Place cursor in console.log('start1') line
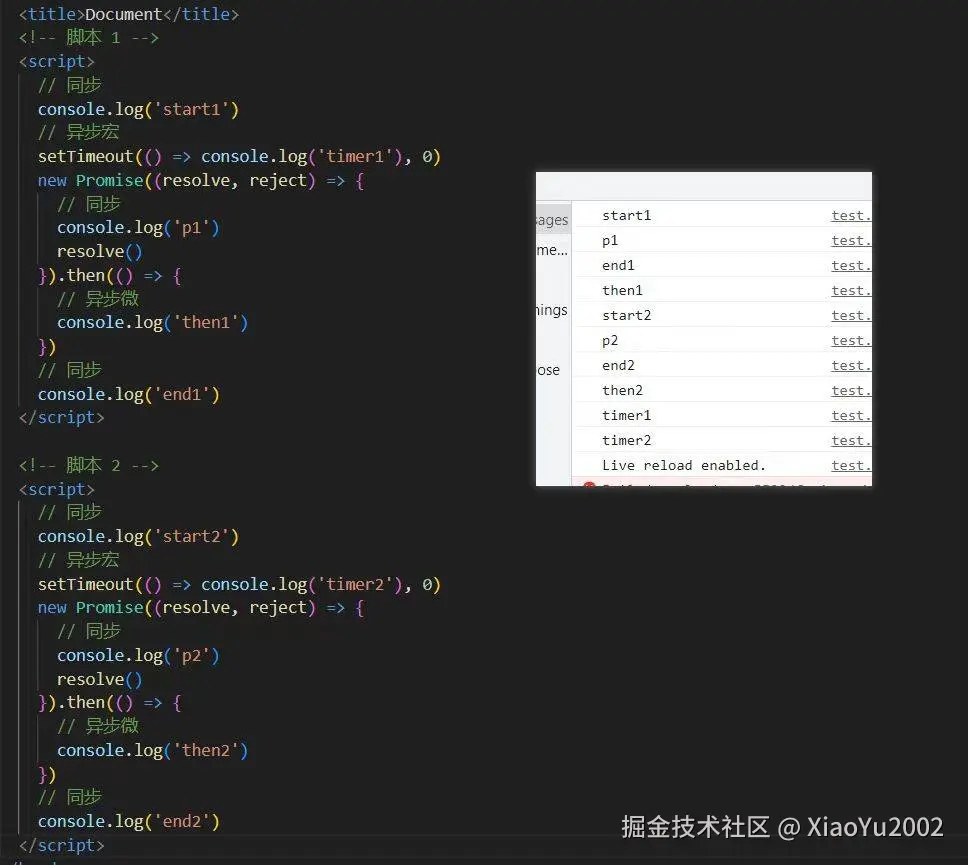Image resolution: width=968 pixels, height=865 pixels. pos(138,109)
